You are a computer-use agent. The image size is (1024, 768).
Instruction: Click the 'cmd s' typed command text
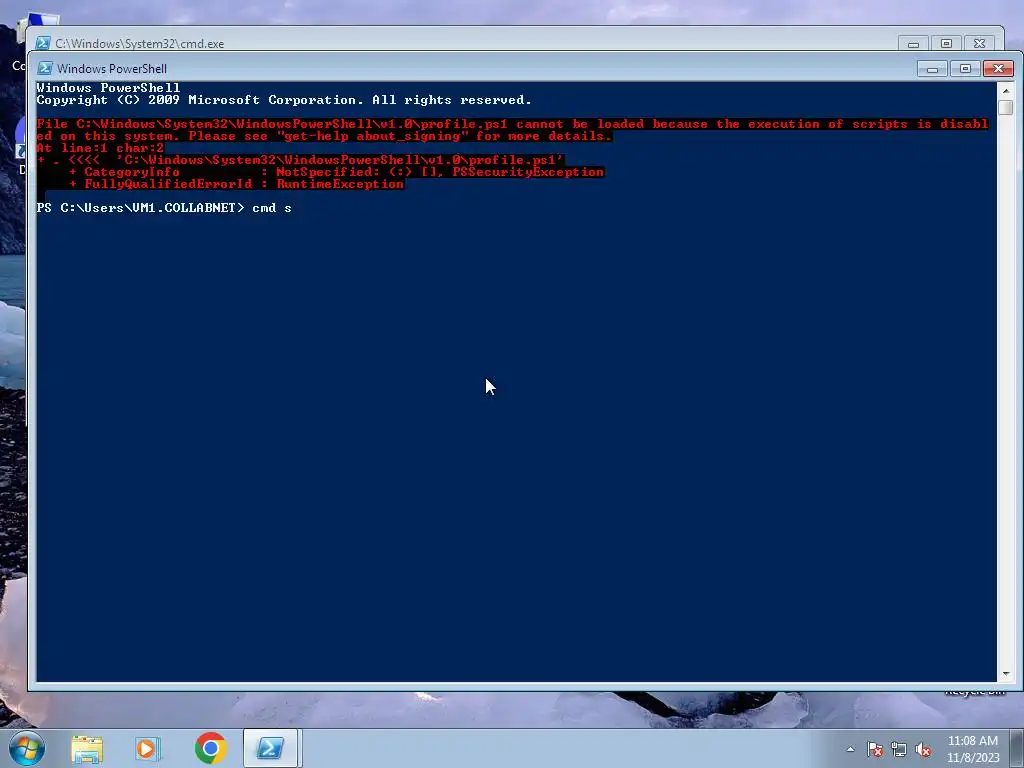[x=272, y=208]
